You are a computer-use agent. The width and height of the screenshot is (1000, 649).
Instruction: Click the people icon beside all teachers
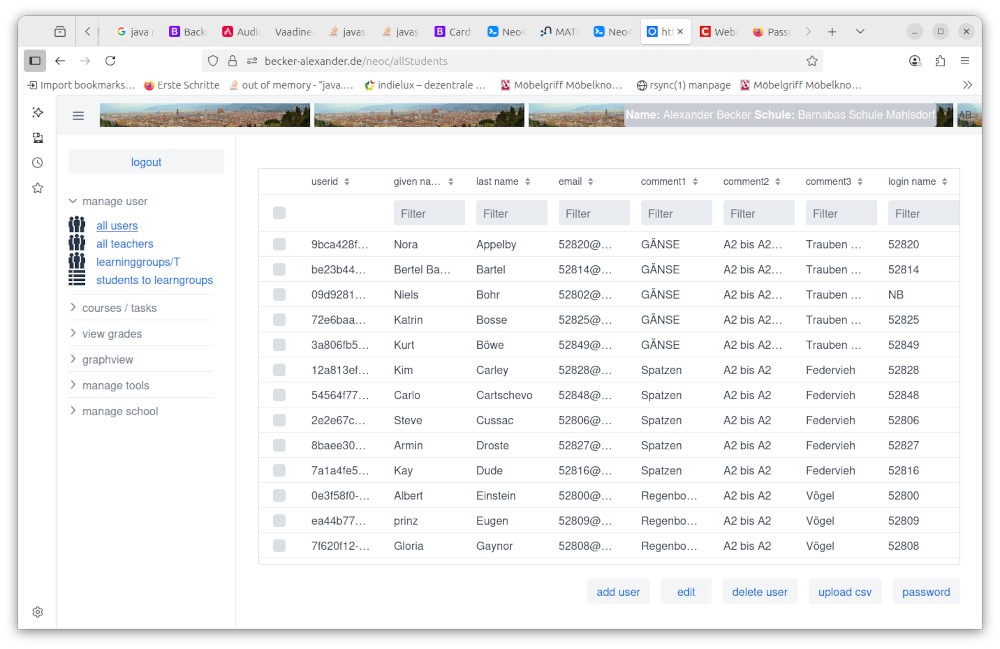coord(77,244)
